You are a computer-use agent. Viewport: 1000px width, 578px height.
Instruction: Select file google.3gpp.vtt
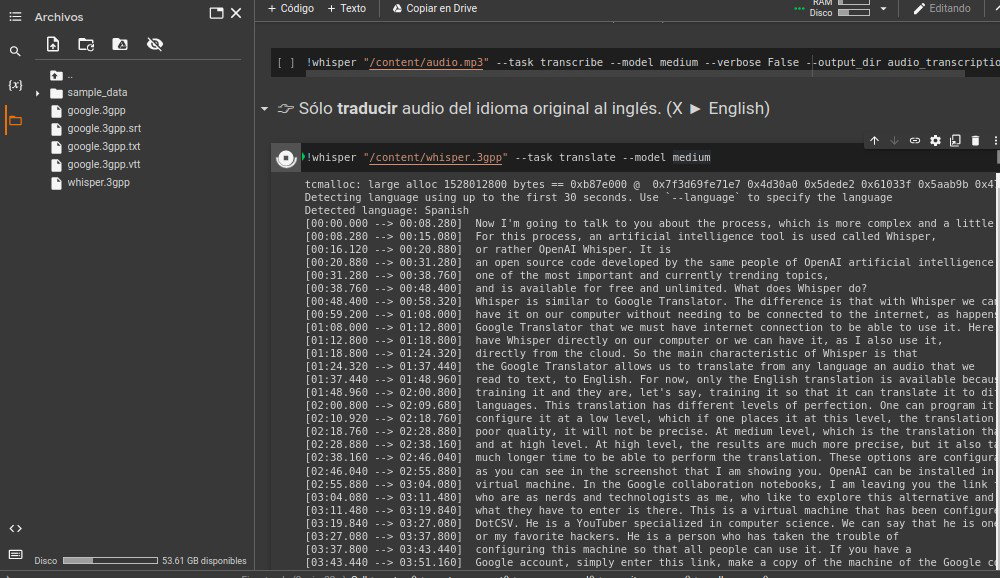pos(103,164)
